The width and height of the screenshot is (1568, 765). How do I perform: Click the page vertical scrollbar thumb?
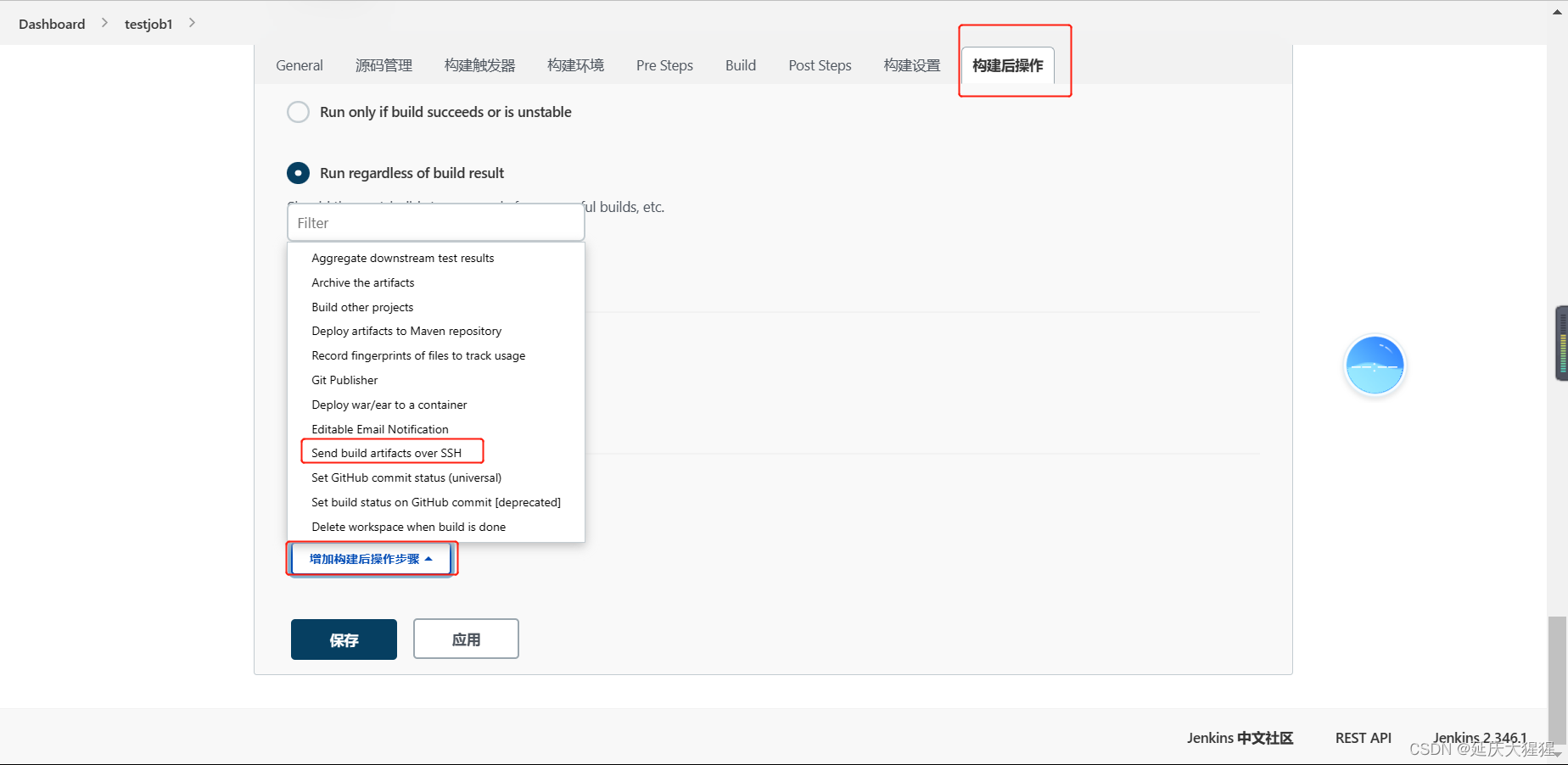(1557, 679)
